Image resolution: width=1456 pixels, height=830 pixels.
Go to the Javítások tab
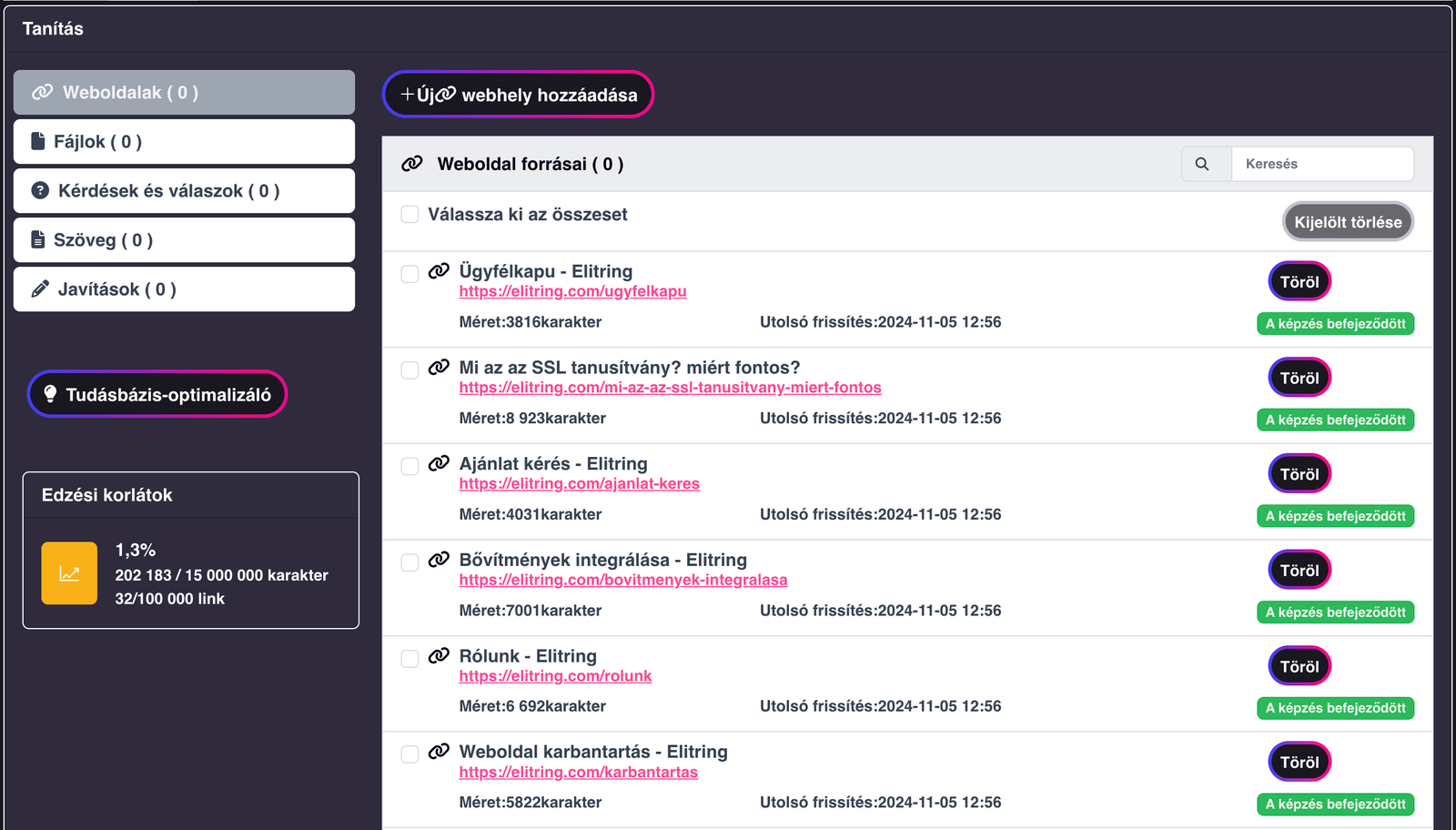[x=184, y=288]
